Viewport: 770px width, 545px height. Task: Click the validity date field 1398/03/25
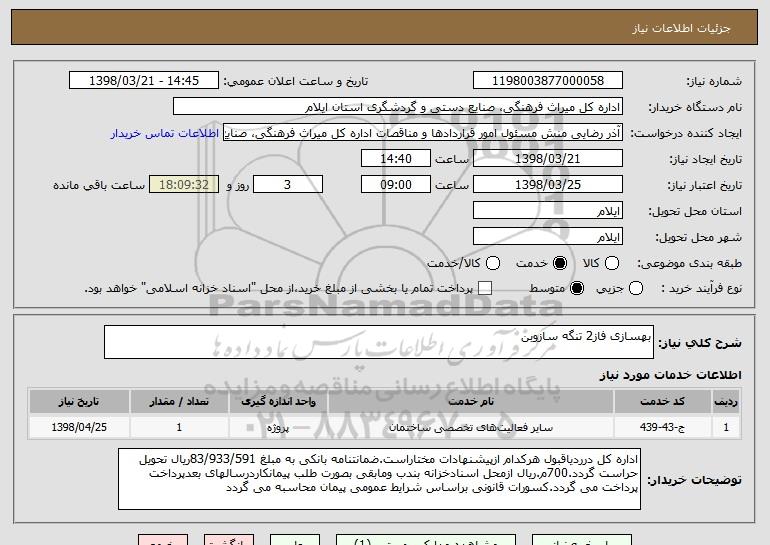point(548,185)
